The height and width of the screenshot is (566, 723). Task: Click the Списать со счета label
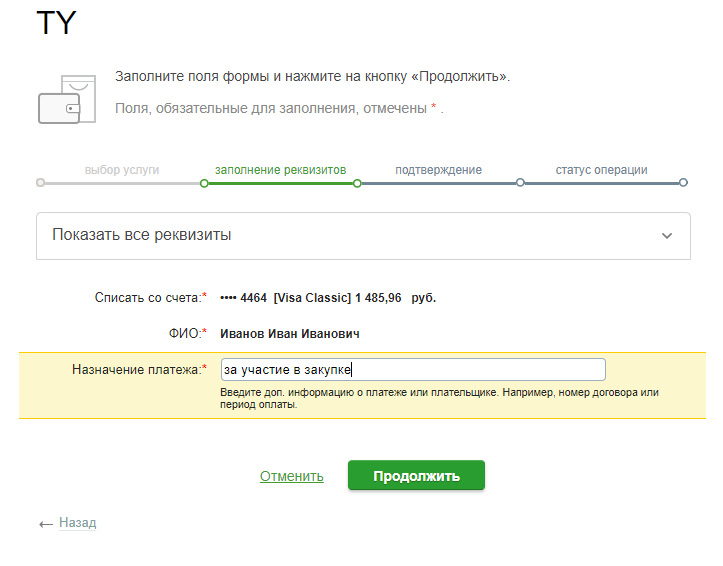point(150,297)
